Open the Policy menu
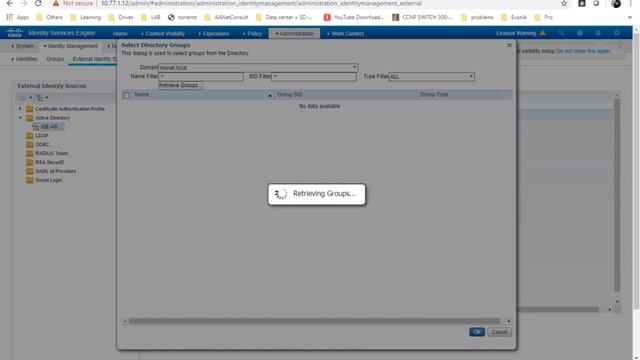The image size is (640, 360). click(252, 33)
